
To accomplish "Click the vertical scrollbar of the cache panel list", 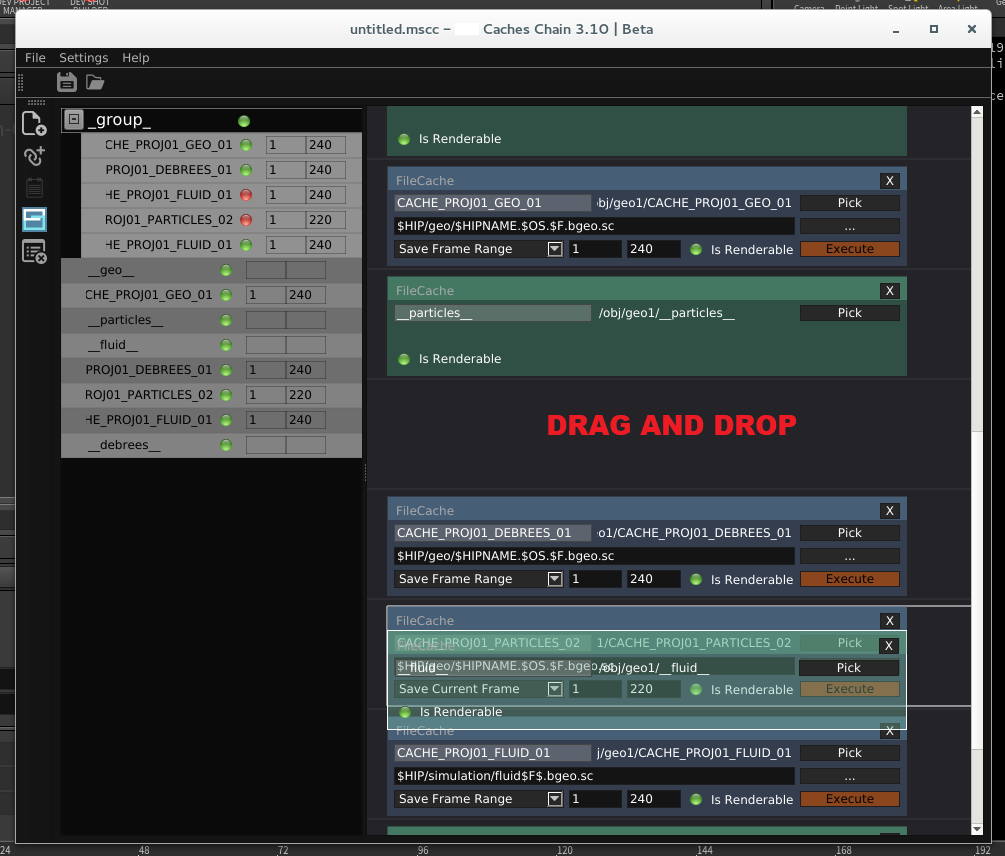I will [x=977, y=300].
